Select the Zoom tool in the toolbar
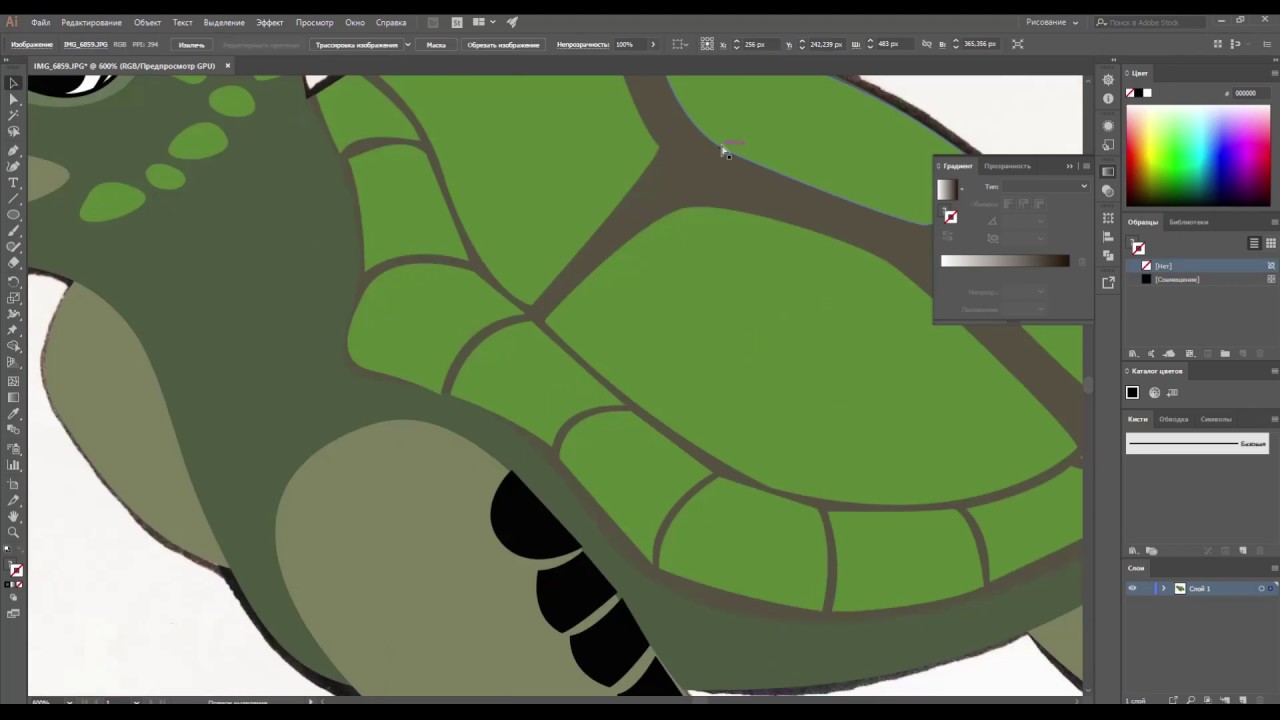 coord(13,532)
